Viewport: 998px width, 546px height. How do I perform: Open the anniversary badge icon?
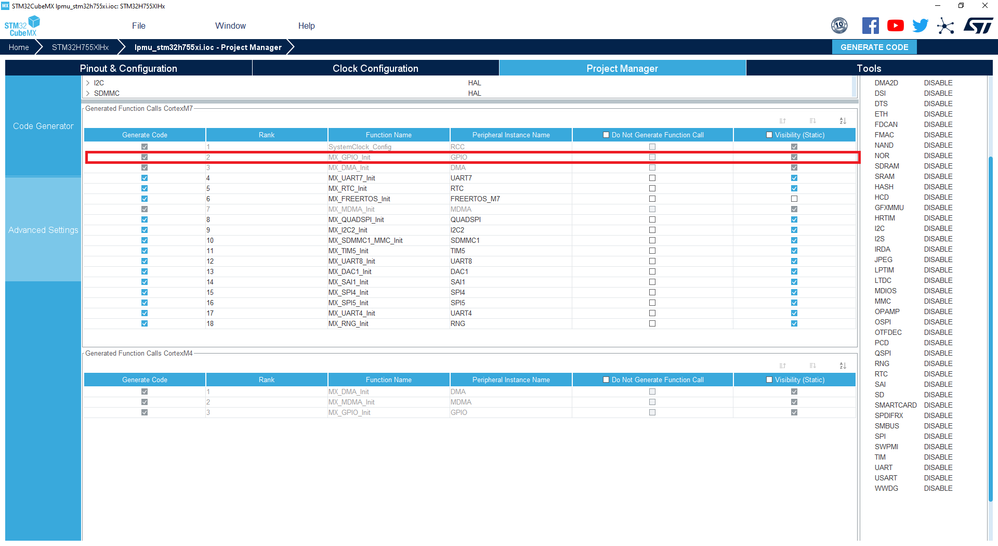840,25
